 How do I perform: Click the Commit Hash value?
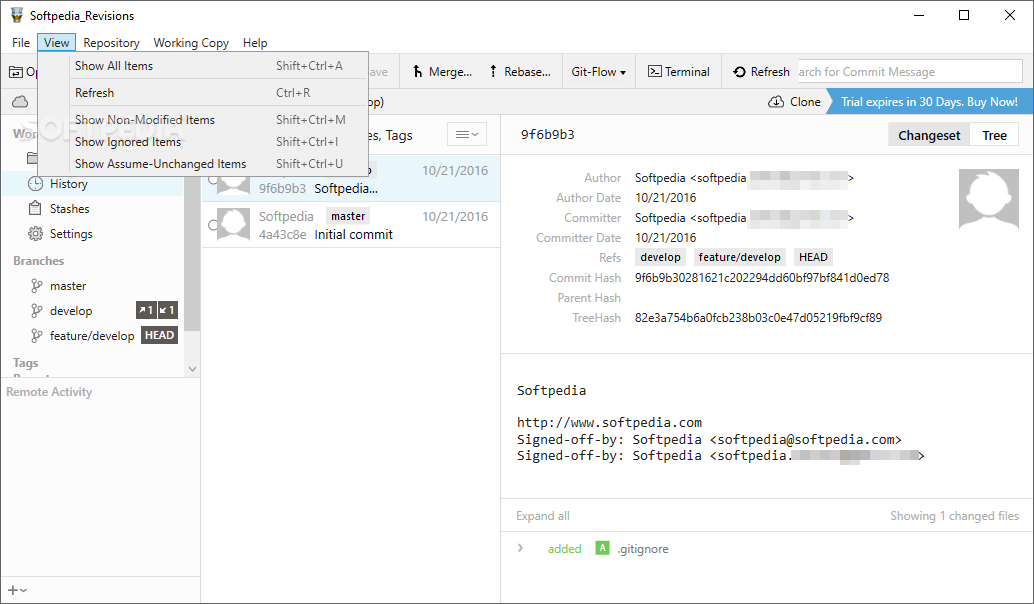coord(762,278)
